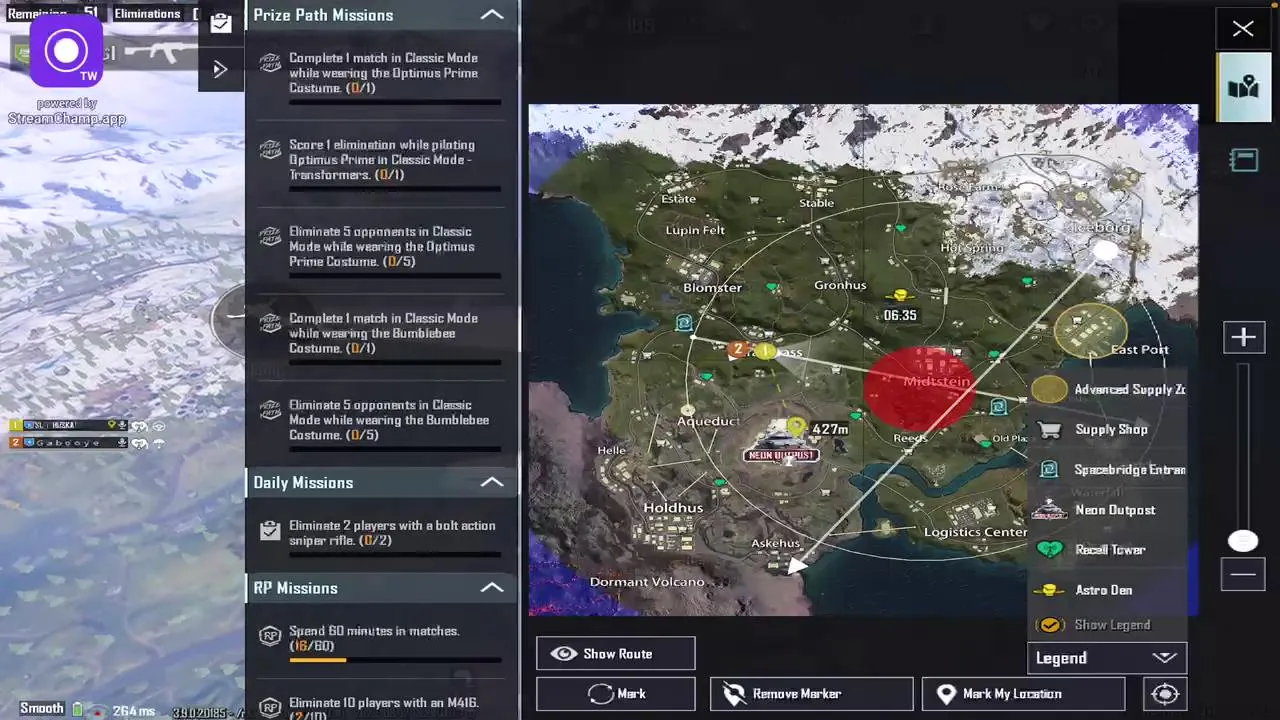
Task: Click the Astro Den icon above 06:35
Action: pos(901,296)
